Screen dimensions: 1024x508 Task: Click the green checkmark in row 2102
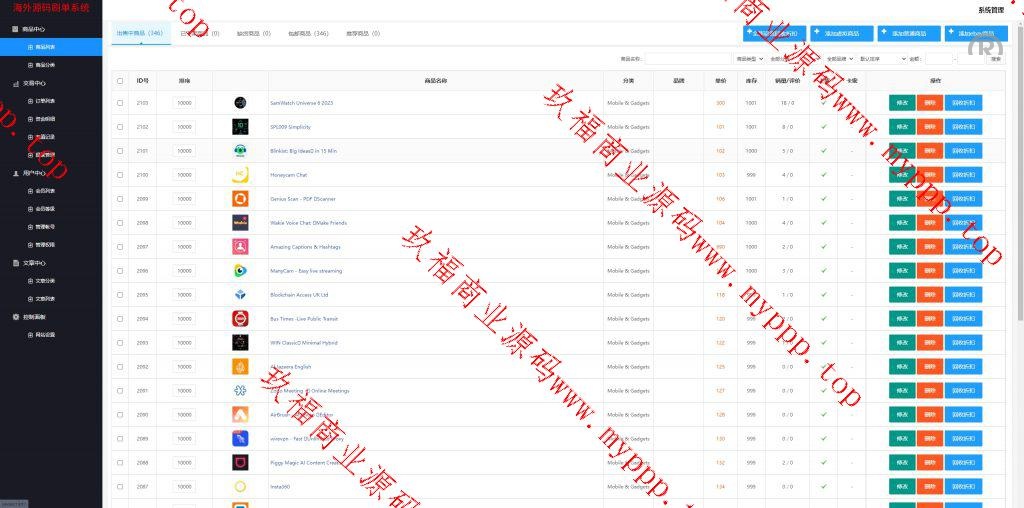(824, 127)
